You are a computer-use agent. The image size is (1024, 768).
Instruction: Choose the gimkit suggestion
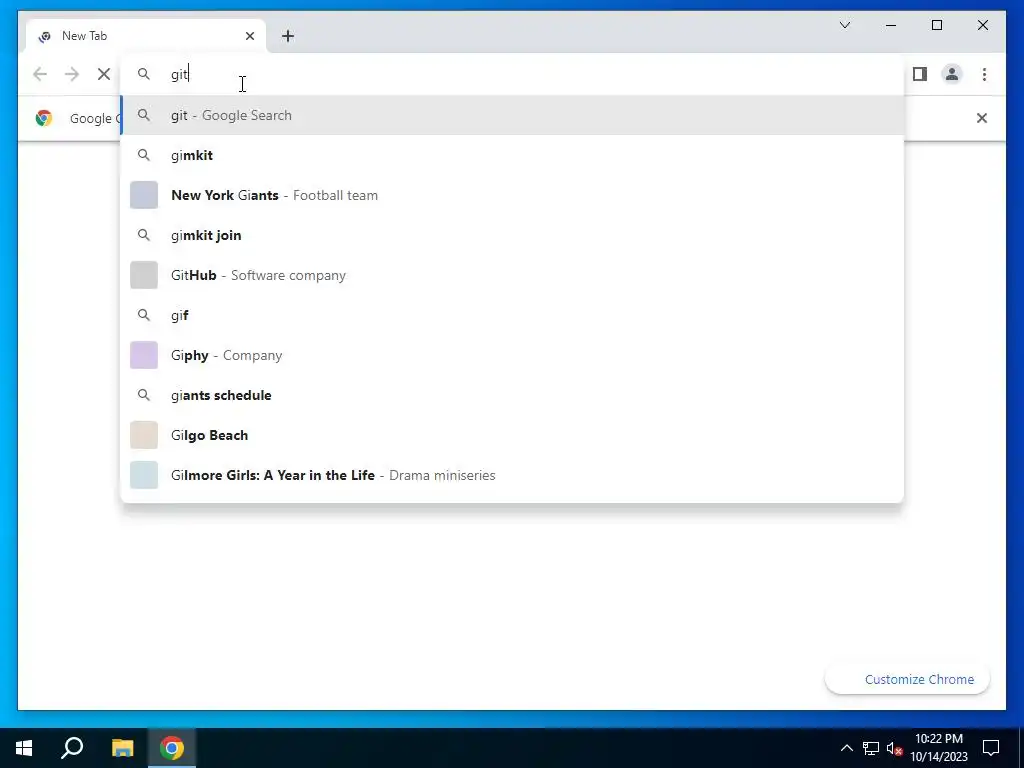click(512, 155)
